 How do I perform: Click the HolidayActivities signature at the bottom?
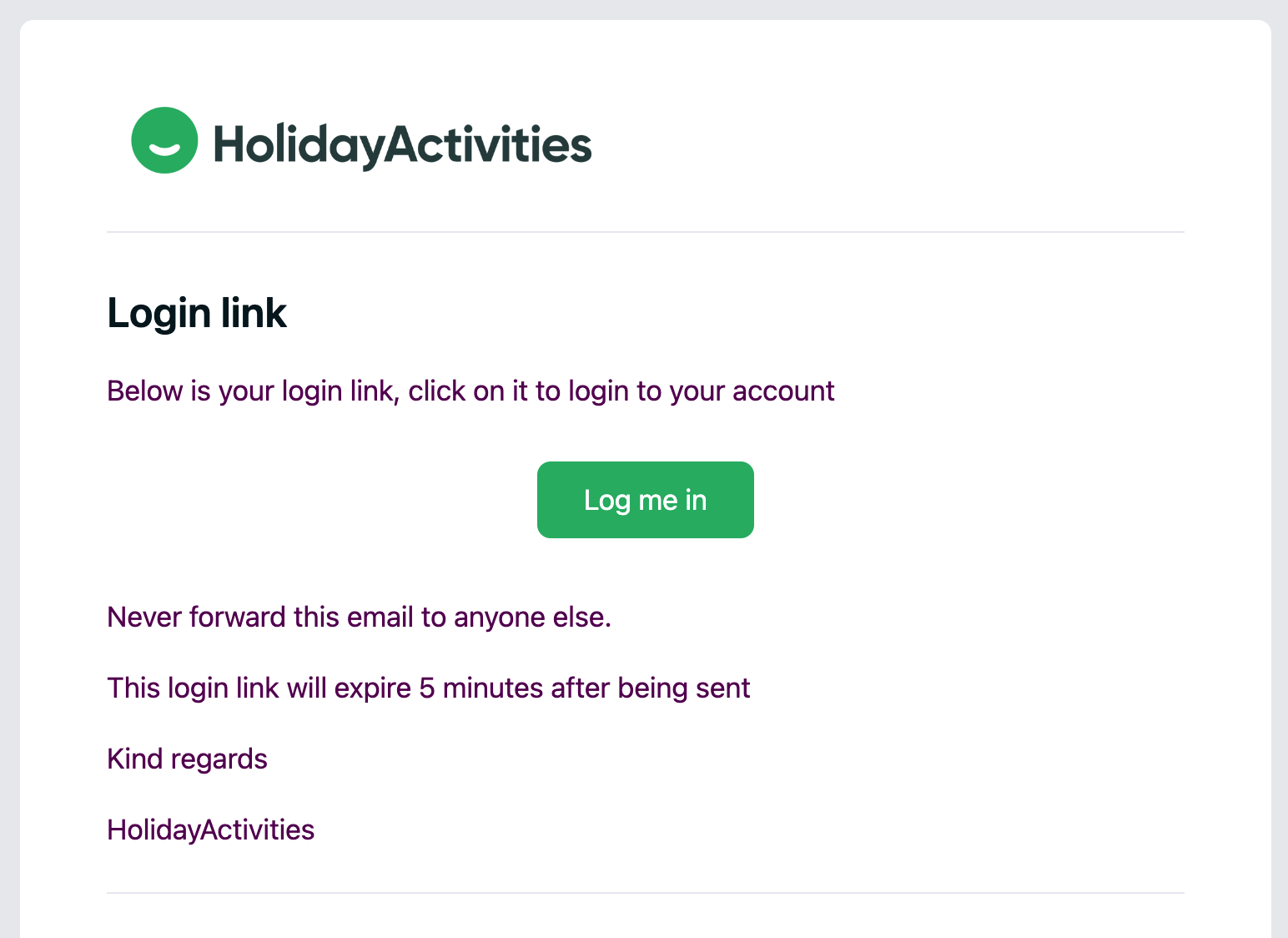(x=210, y=830)
